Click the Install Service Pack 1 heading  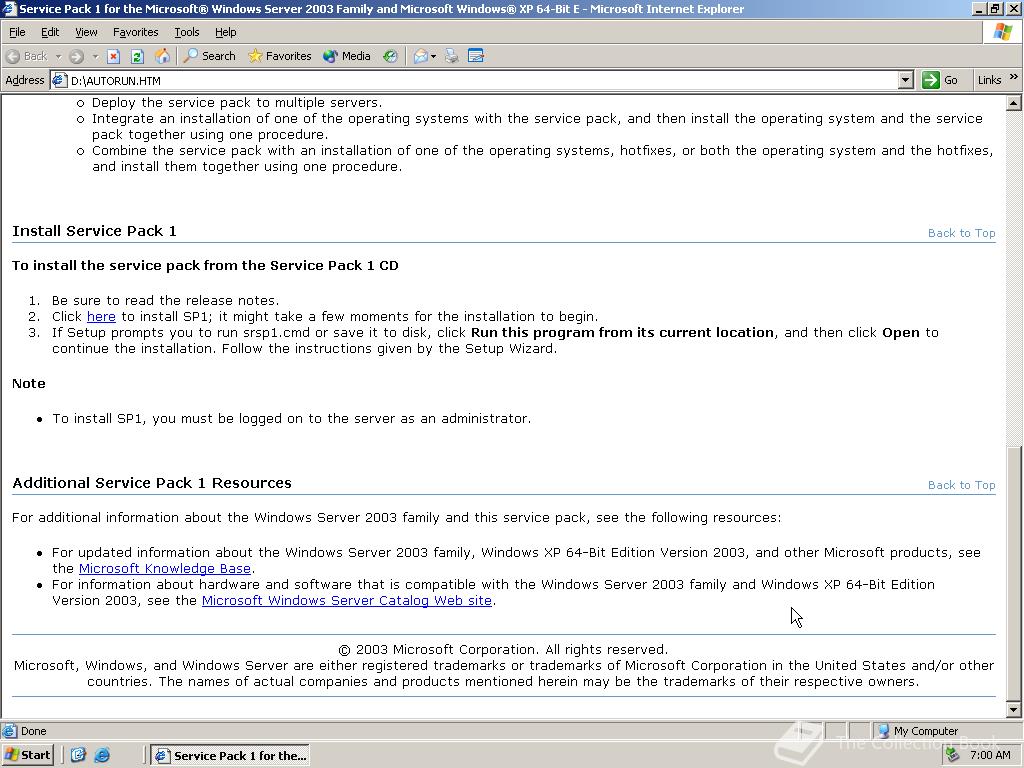coord(94,231)
